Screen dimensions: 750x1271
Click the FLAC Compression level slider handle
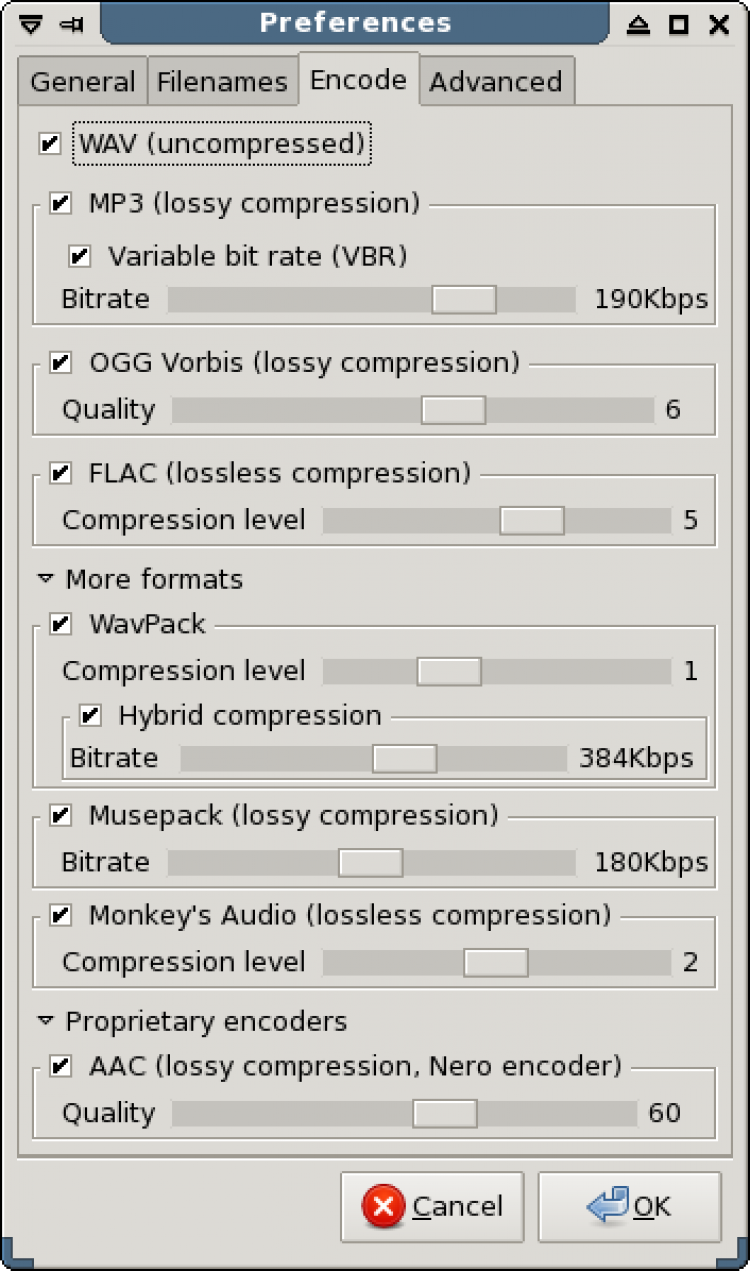click(x=532, y=520)
